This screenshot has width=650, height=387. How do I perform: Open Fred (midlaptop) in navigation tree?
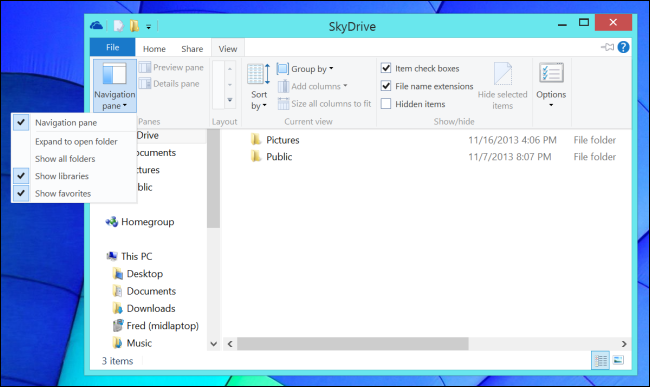(162, 326)
